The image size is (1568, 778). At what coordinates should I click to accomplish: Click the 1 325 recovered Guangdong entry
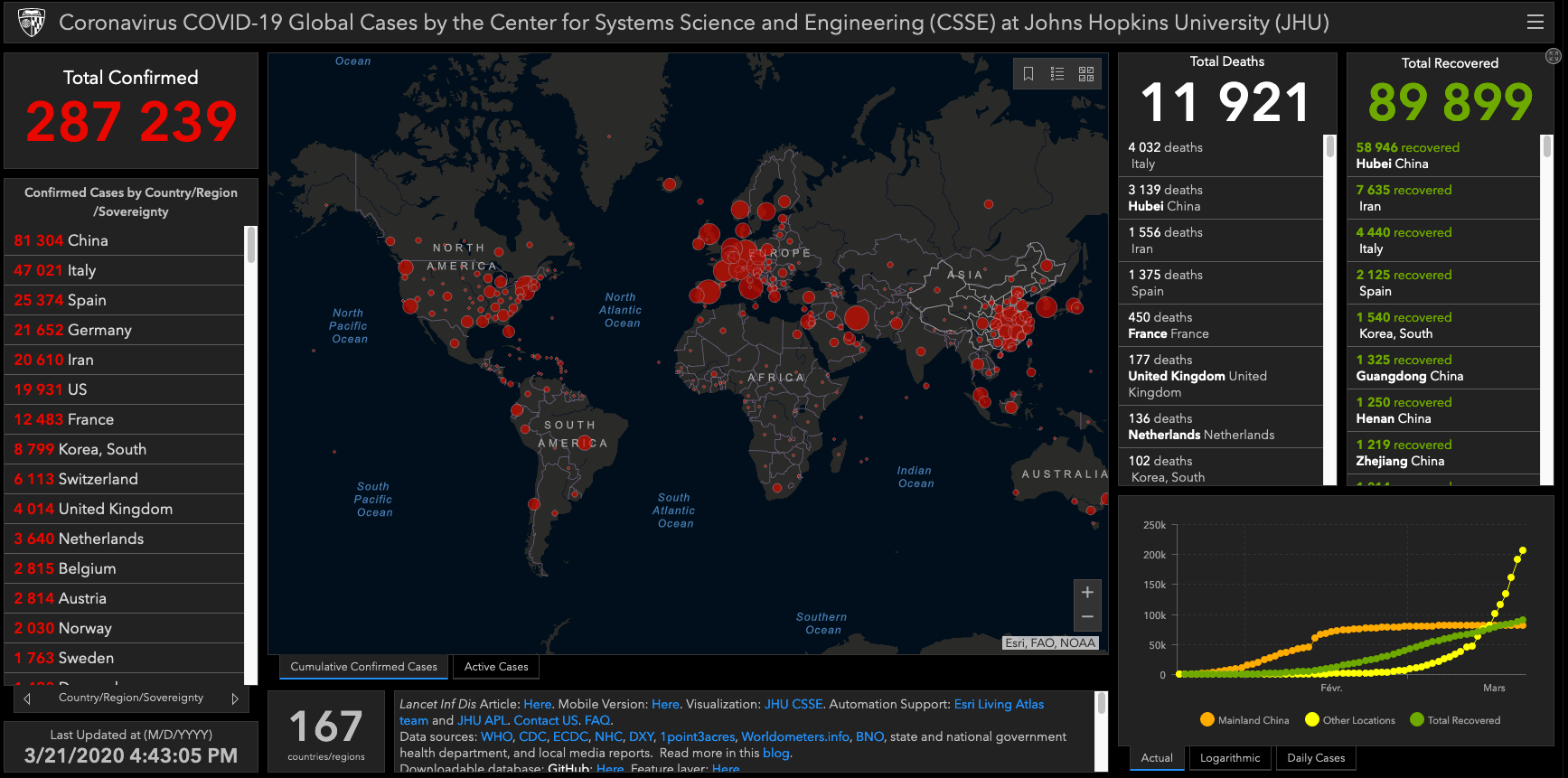1443,368
